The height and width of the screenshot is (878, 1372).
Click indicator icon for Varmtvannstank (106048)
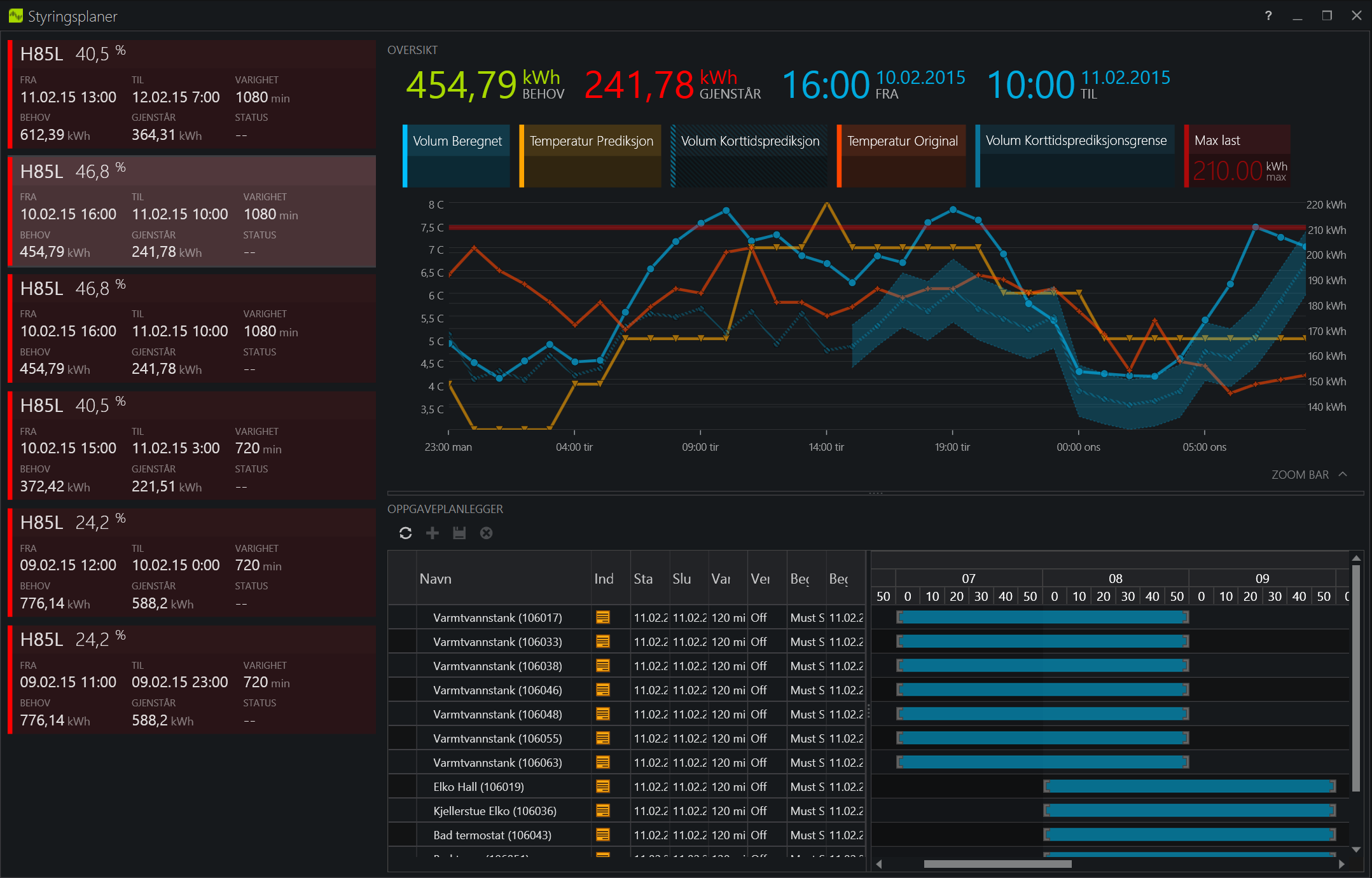(603, 714)
